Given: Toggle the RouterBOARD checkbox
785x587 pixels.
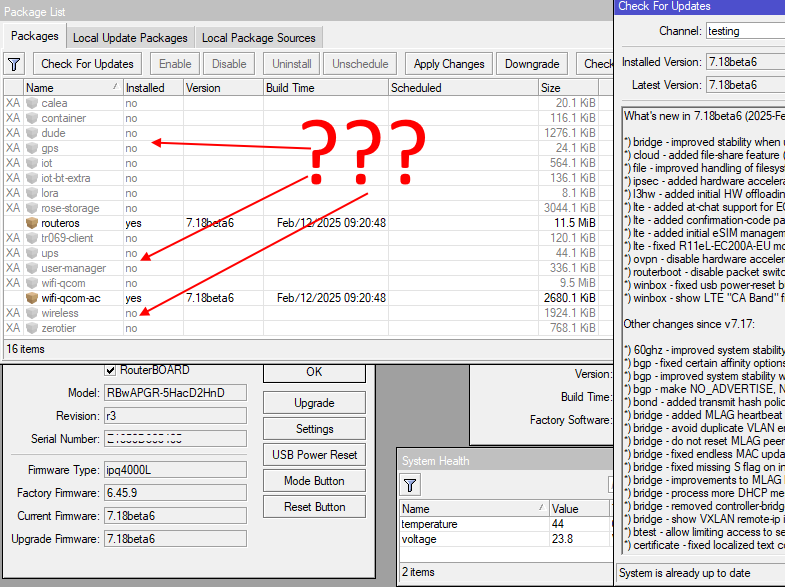Looking at the screenshot, I should (x=110, y=370).
